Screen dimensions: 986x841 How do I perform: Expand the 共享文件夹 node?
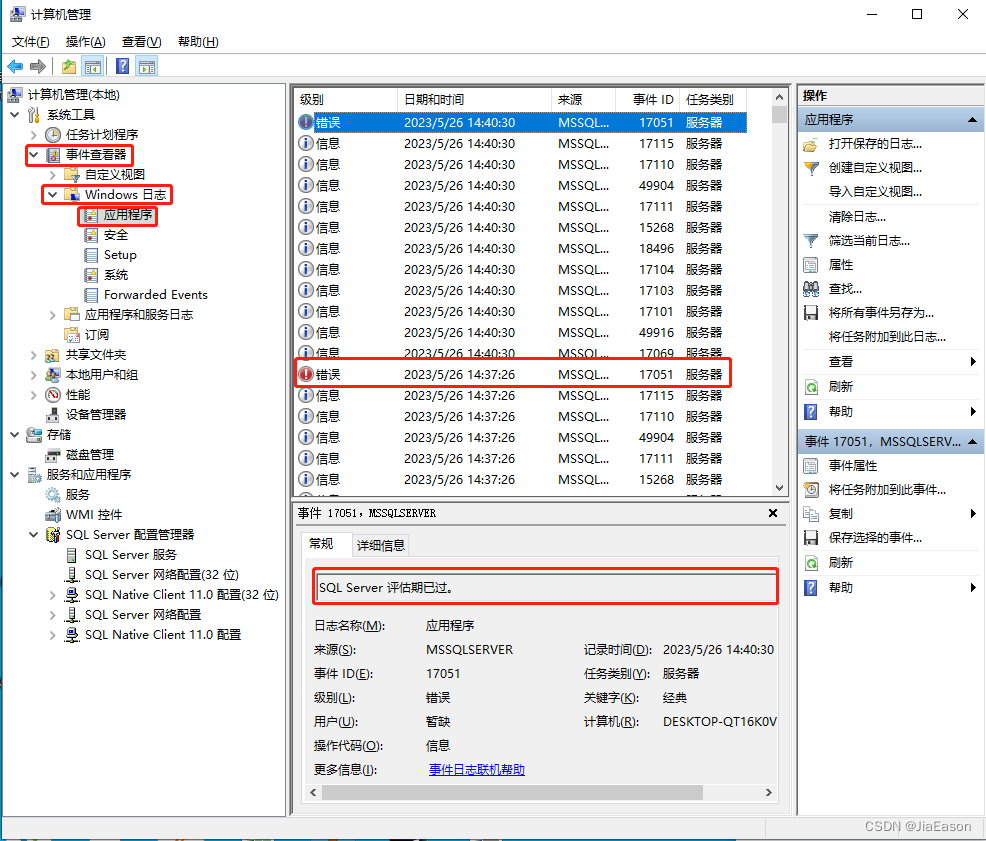click(x=34, y=355)
